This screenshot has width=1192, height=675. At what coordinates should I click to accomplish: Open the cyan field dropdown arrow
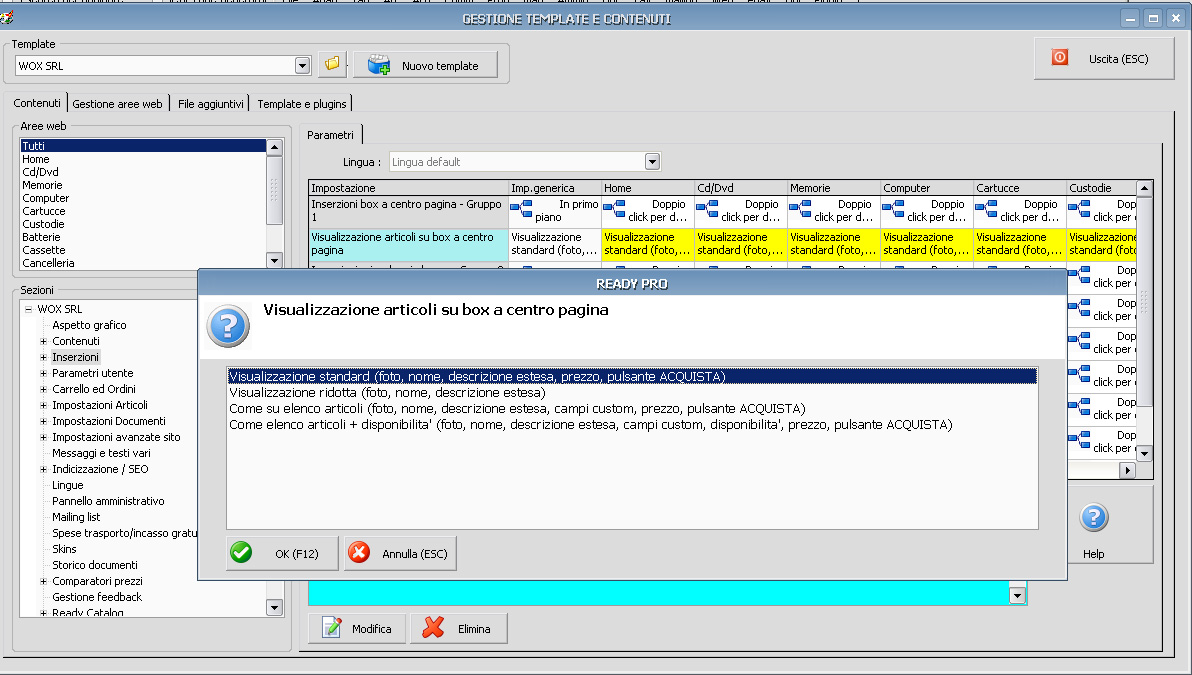(x=1017, y=596)
